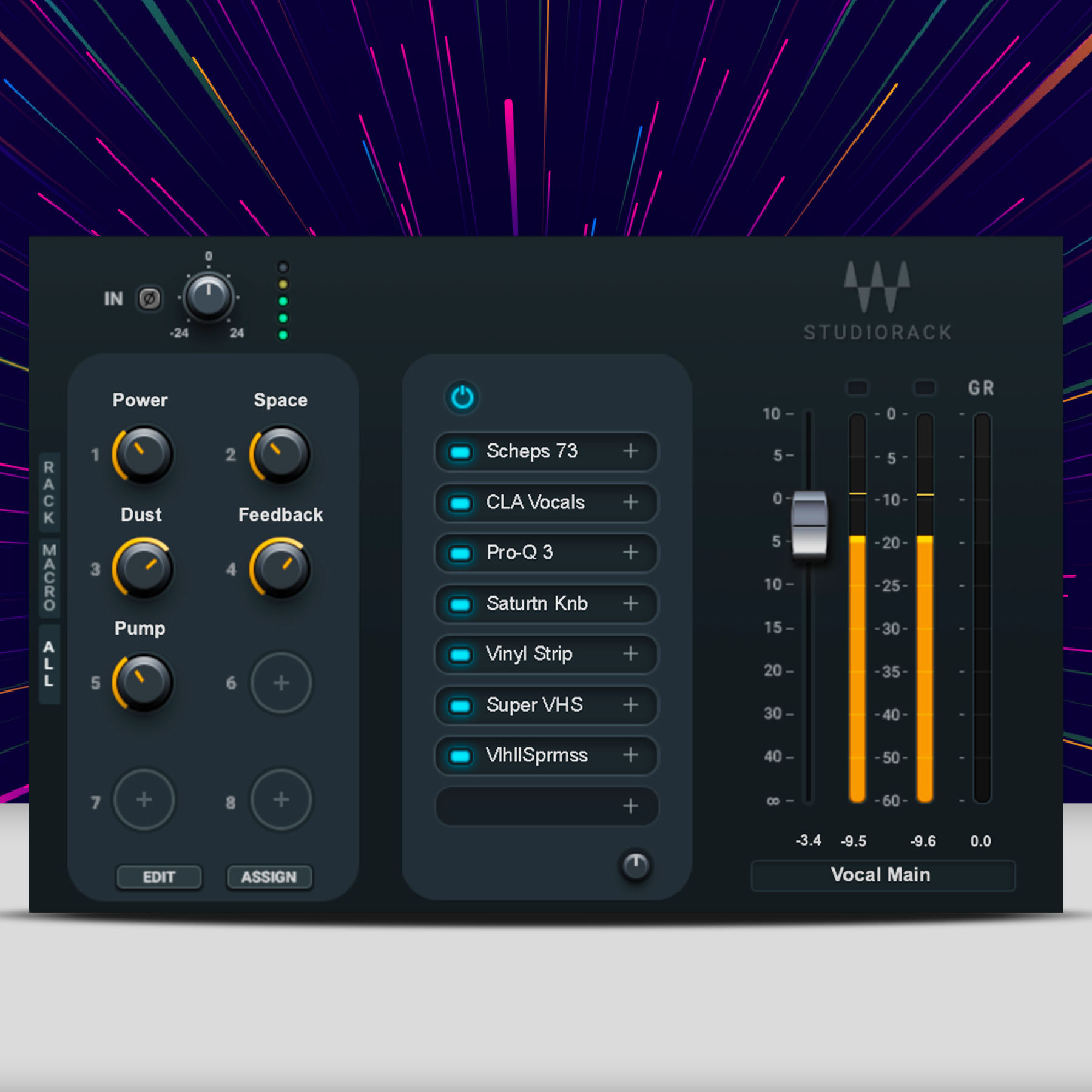Toggle the CLA Vocals plugin off
The width and height of the screenshot is (1092, 1092).
coord(459,502)
